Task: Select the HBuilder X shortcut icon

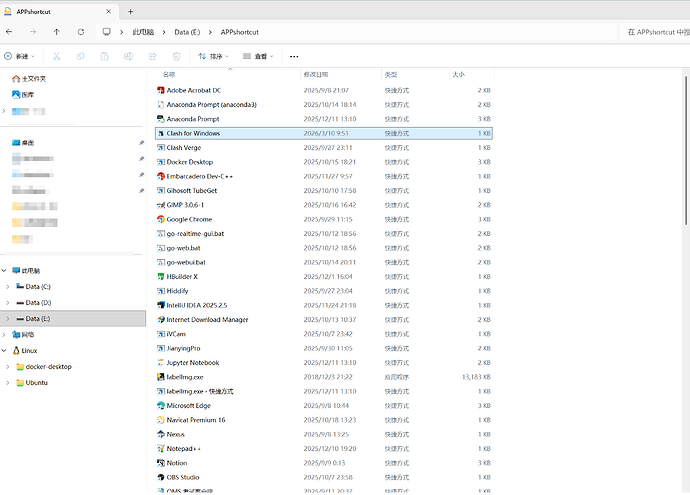Action: coord(161,277)
